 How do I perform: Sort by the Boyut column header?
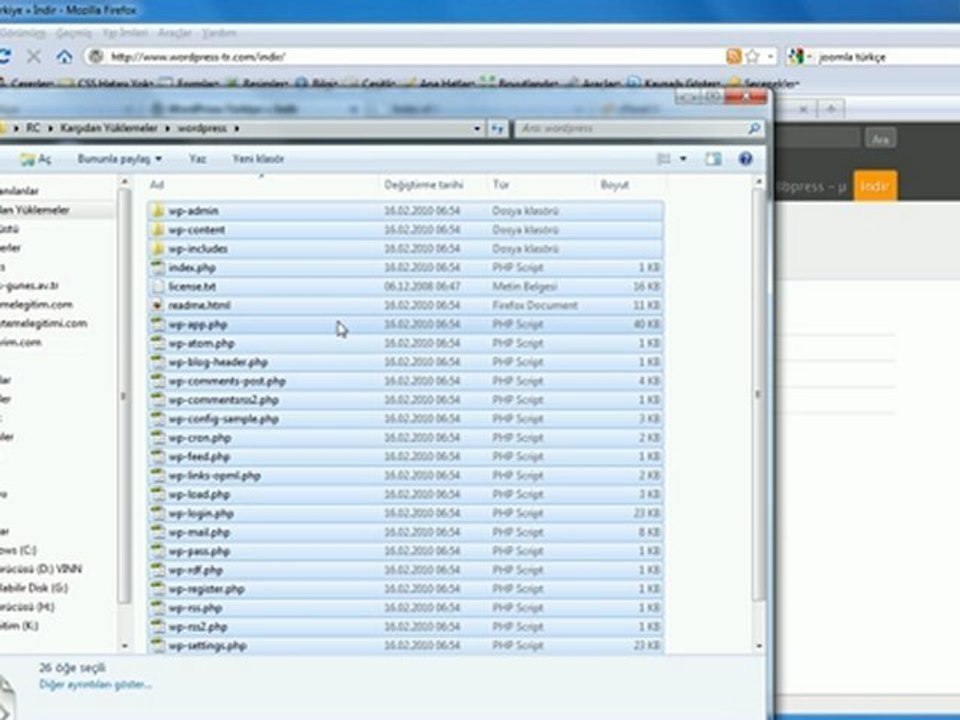[615, 185]
